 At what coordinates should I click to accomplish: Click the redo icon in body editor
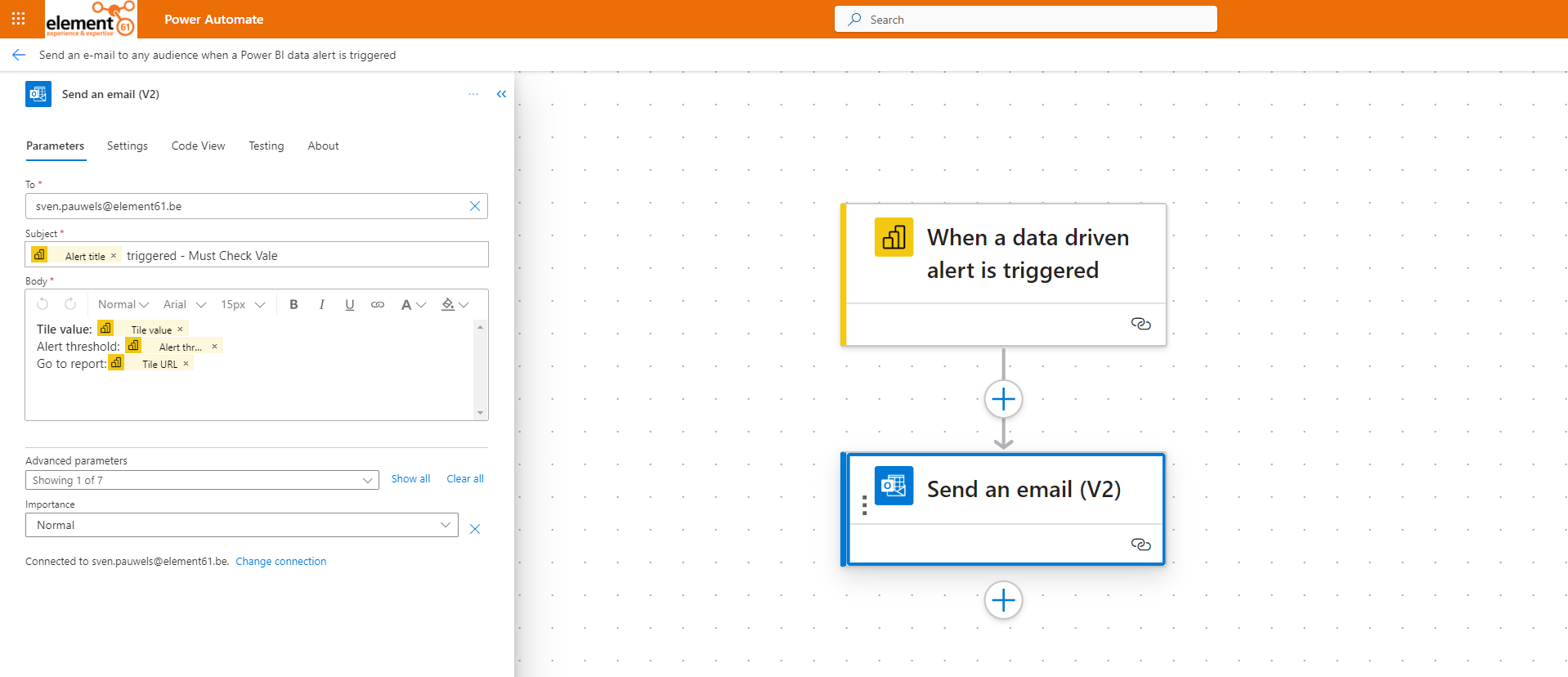tap(70, 304)
